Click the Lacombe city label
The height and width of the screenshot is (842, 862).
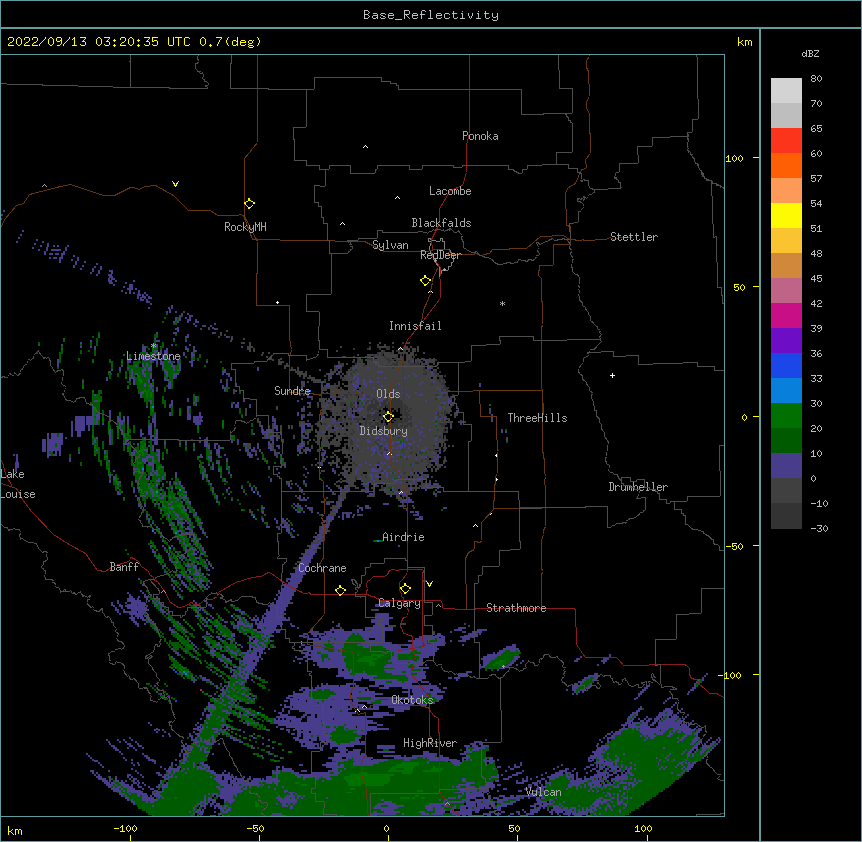tap(450, 191)
